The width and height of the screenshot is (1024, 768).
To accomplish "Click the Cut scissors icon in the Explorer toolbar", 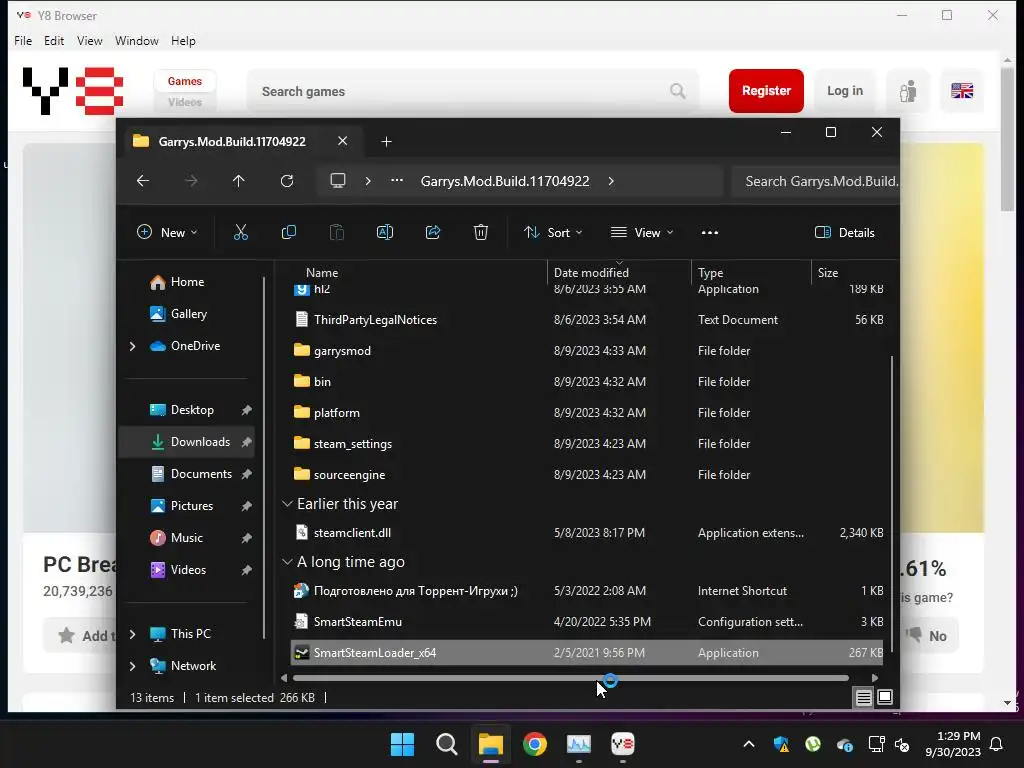I will [241, 232].
